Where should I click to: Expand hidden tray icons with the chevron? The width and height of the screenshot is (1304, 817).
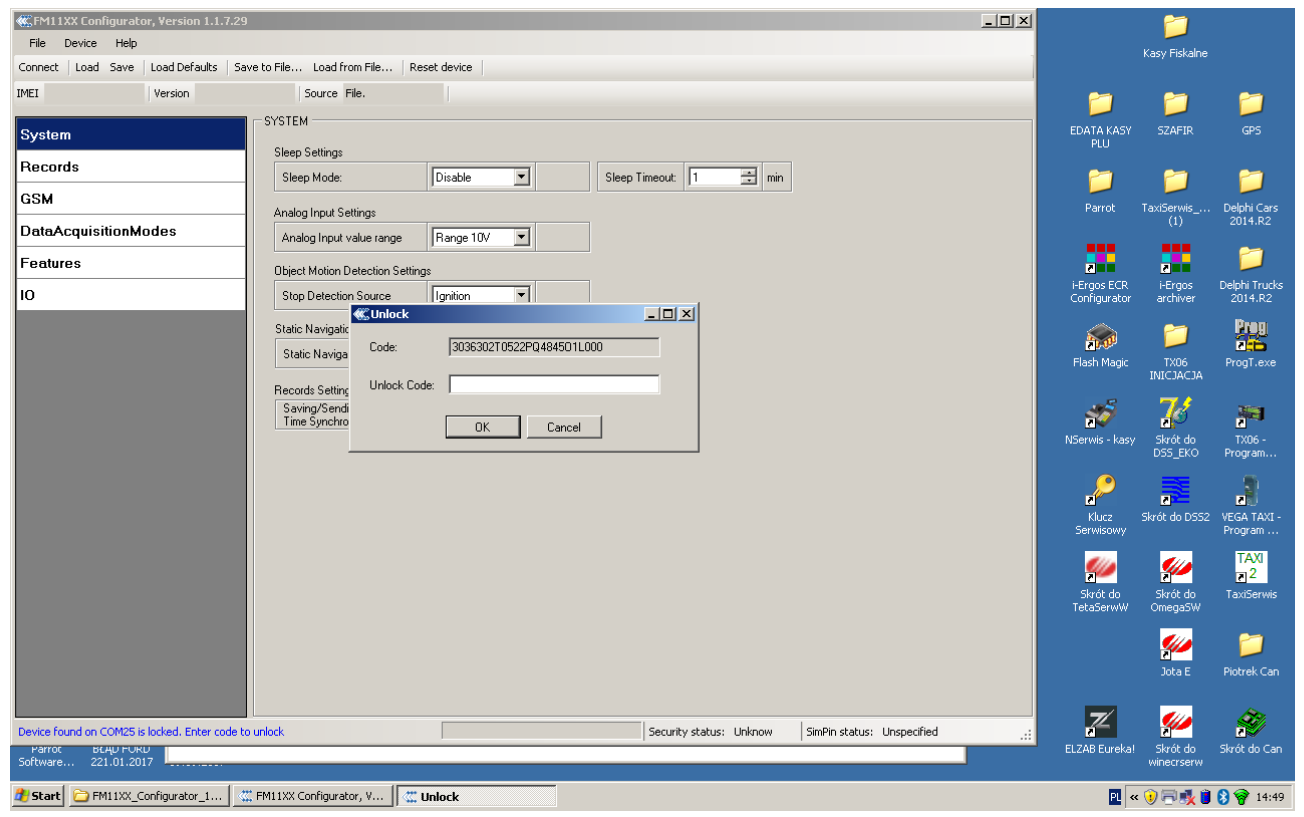click(1134, 797)
